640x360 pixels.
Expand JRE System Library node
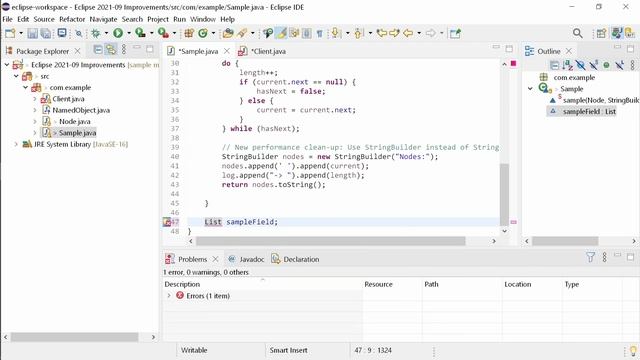[x=16, y=144]
